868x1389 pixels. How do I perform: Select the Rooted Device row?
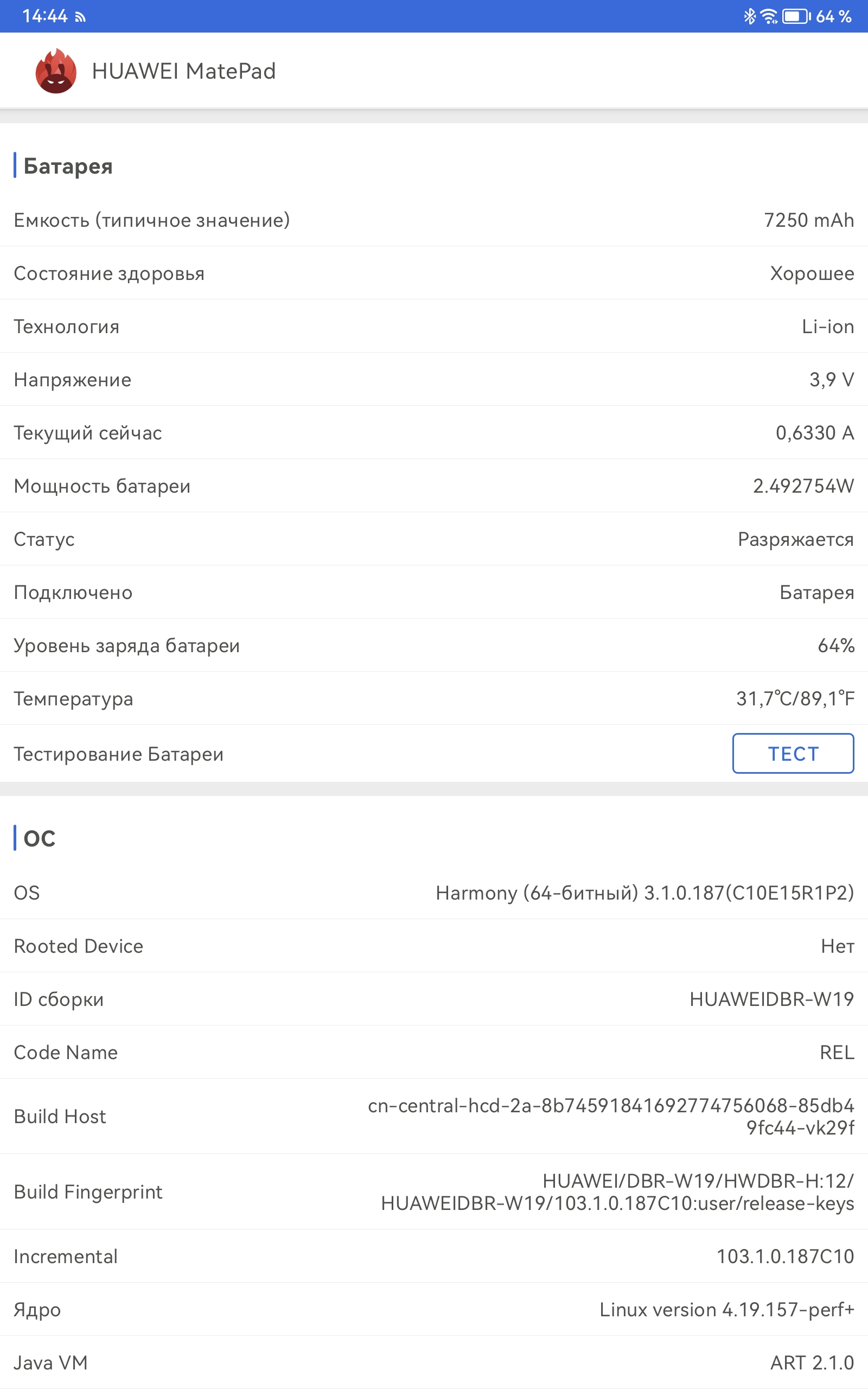coord(434,946)
